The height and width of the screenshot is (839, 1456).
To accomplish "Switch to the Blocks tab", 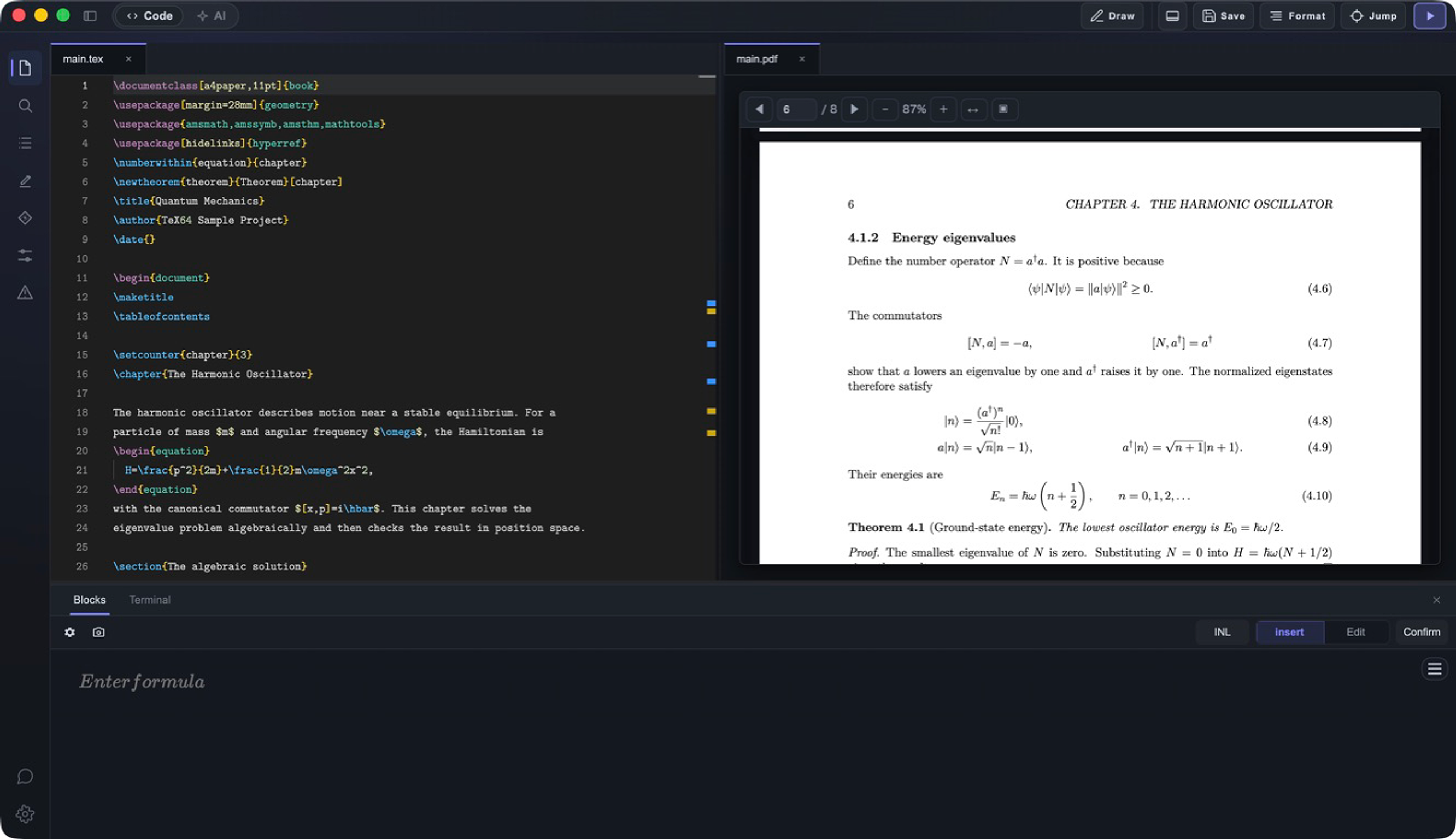I will [x=89, y=600].
